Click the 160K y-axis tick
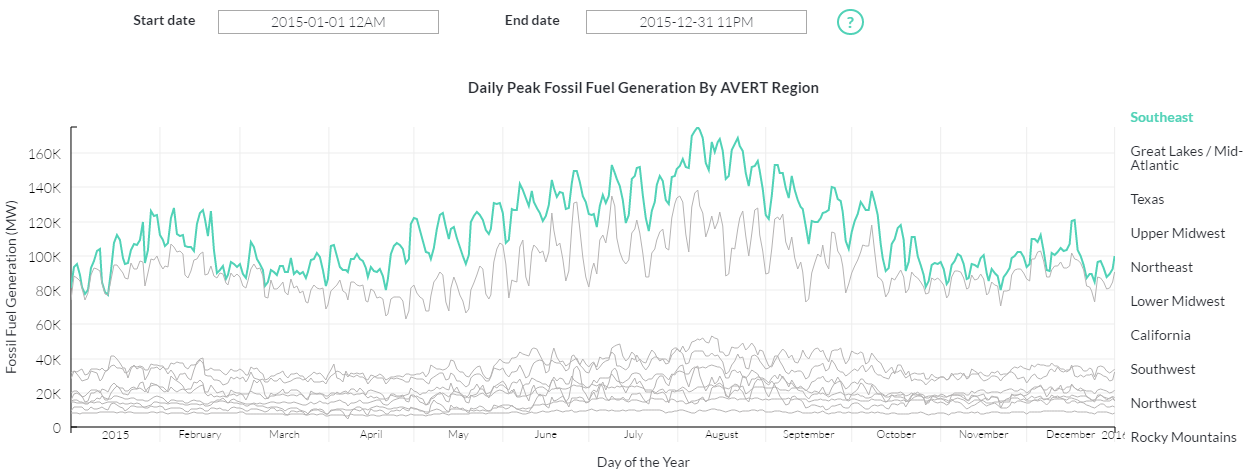 (x=46, y=154)
